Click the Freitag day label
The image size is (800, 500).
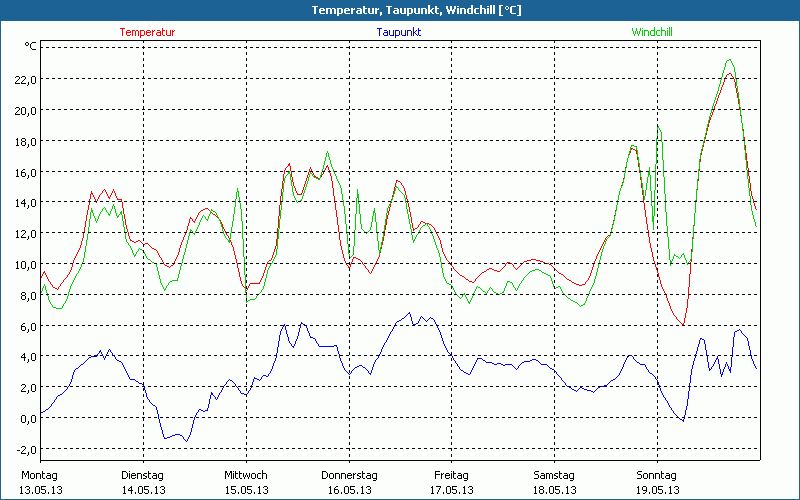coord(452,476)
